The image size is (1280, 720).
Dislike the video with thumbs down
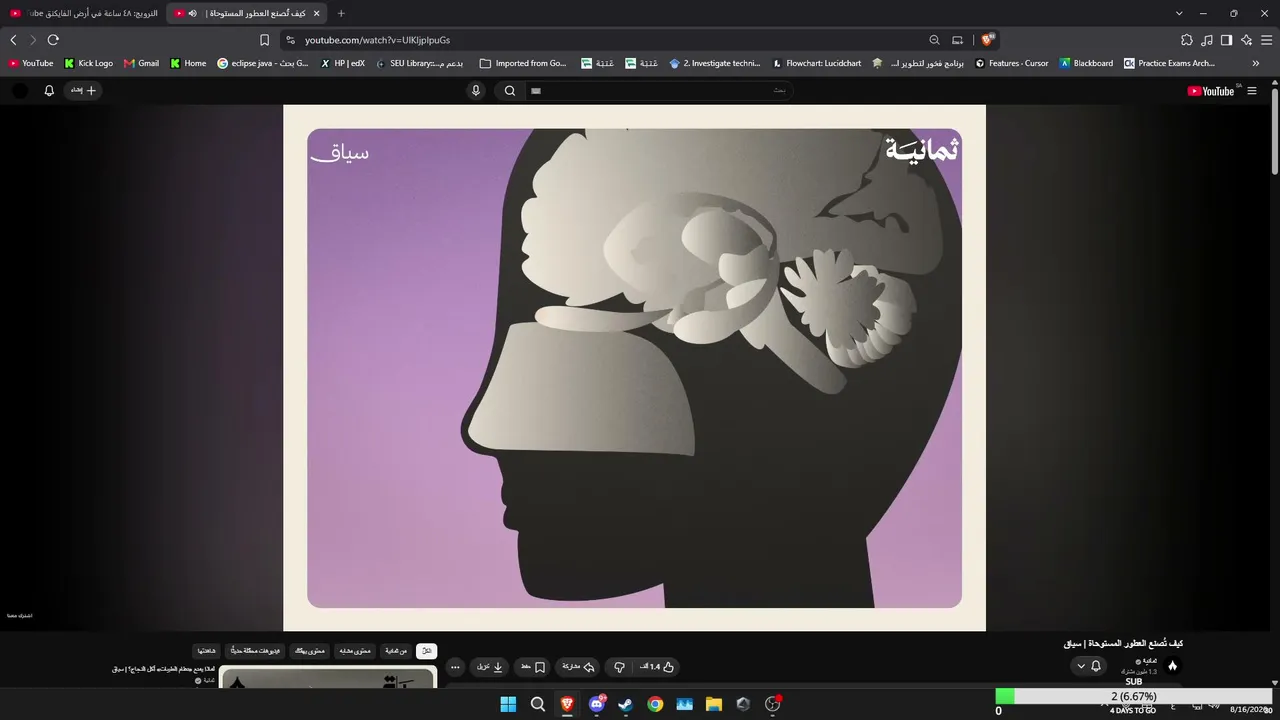(619, 667)
